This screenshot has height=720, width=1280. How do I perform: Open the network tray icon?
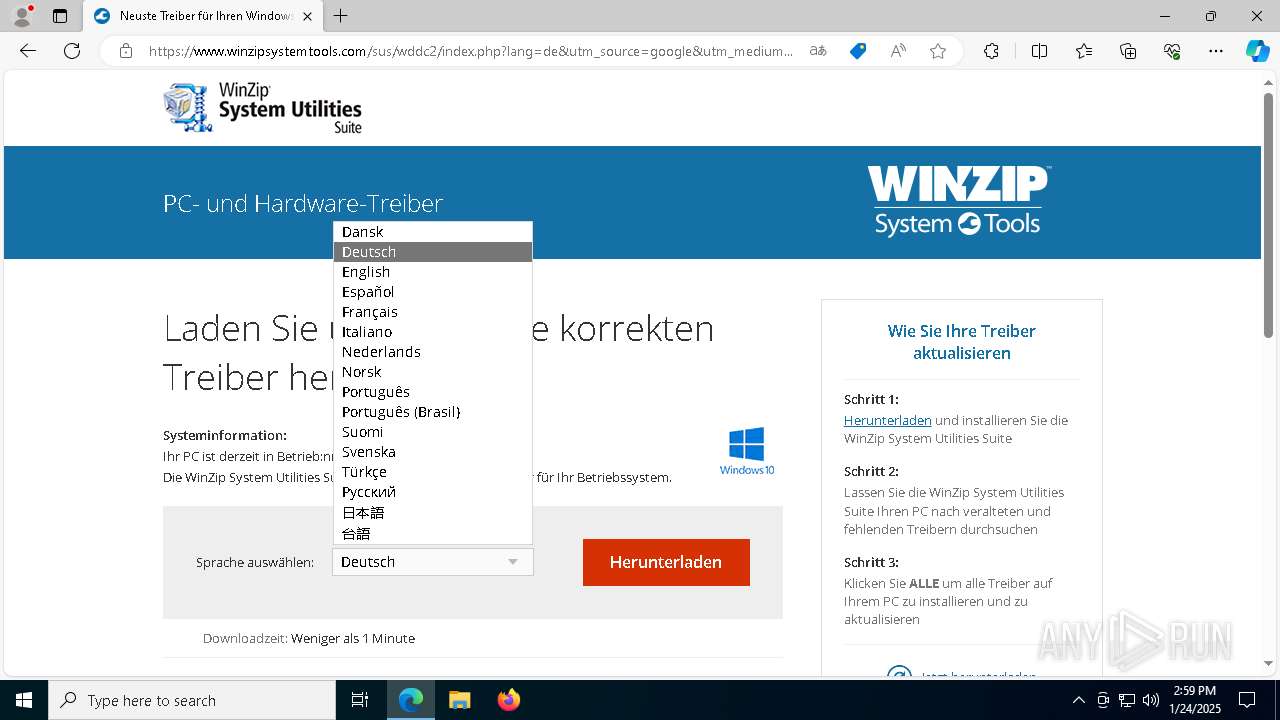click(x=1127, y=700)
